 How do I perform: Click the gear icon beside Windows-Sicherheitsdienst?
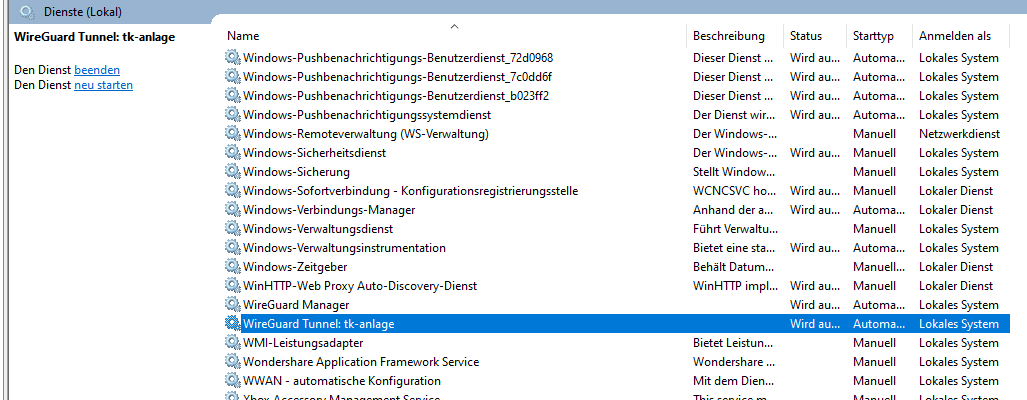coord(233,153)
